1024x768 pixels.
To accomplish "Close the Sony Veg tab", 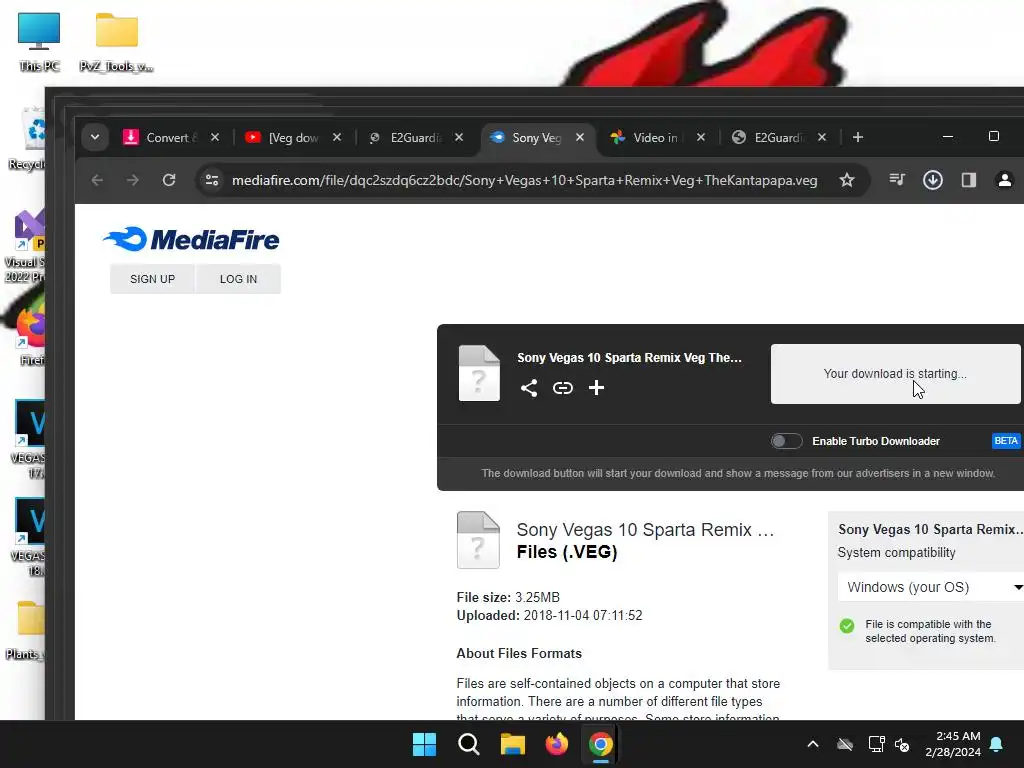I will tap(580, 137).
